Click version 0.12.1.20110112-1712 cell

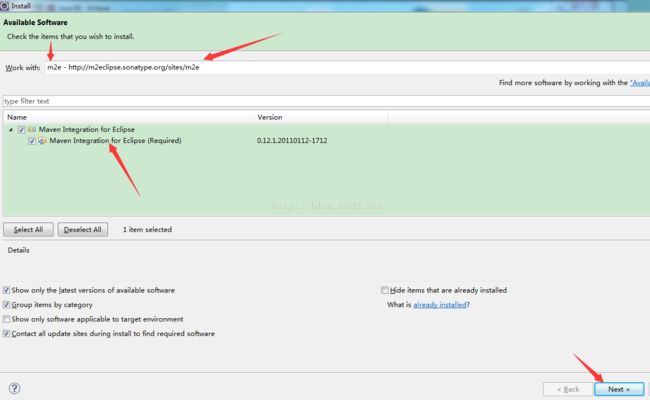pos(292,141)
